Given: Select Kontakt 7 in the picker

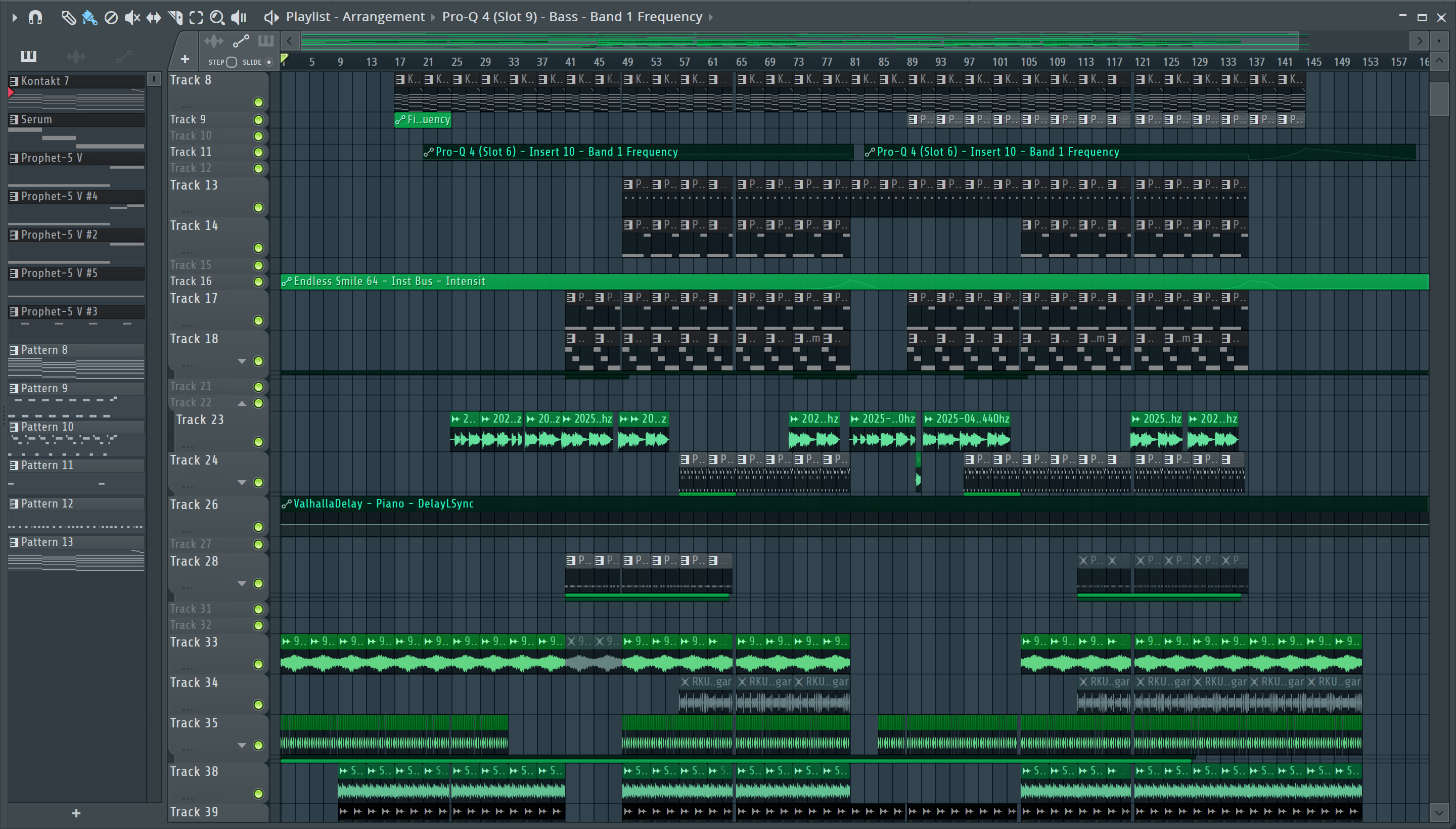Looking at the screenshot, I should coord(76,81).
